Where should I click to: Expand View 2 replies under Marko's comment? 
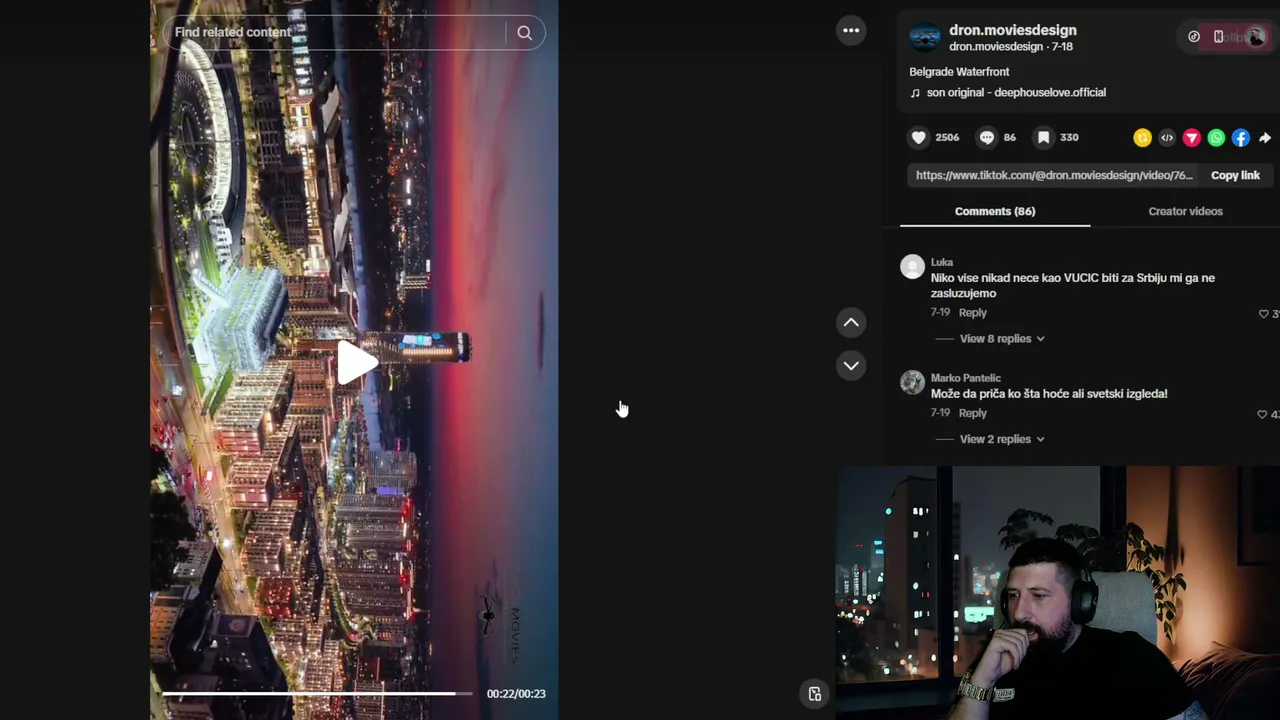click(x=1002, y=439)
